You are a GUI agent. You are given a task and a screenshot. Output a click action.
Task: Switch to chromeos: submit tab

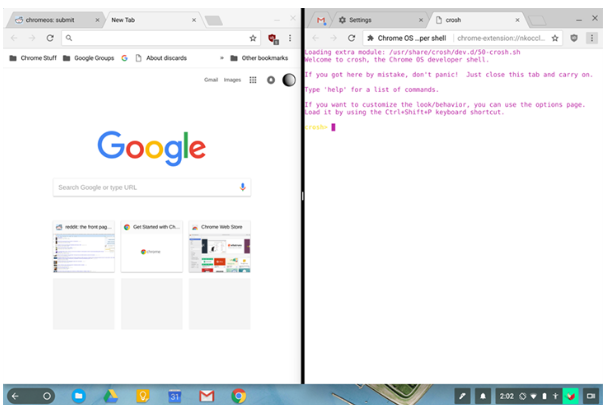pos(54,20)
